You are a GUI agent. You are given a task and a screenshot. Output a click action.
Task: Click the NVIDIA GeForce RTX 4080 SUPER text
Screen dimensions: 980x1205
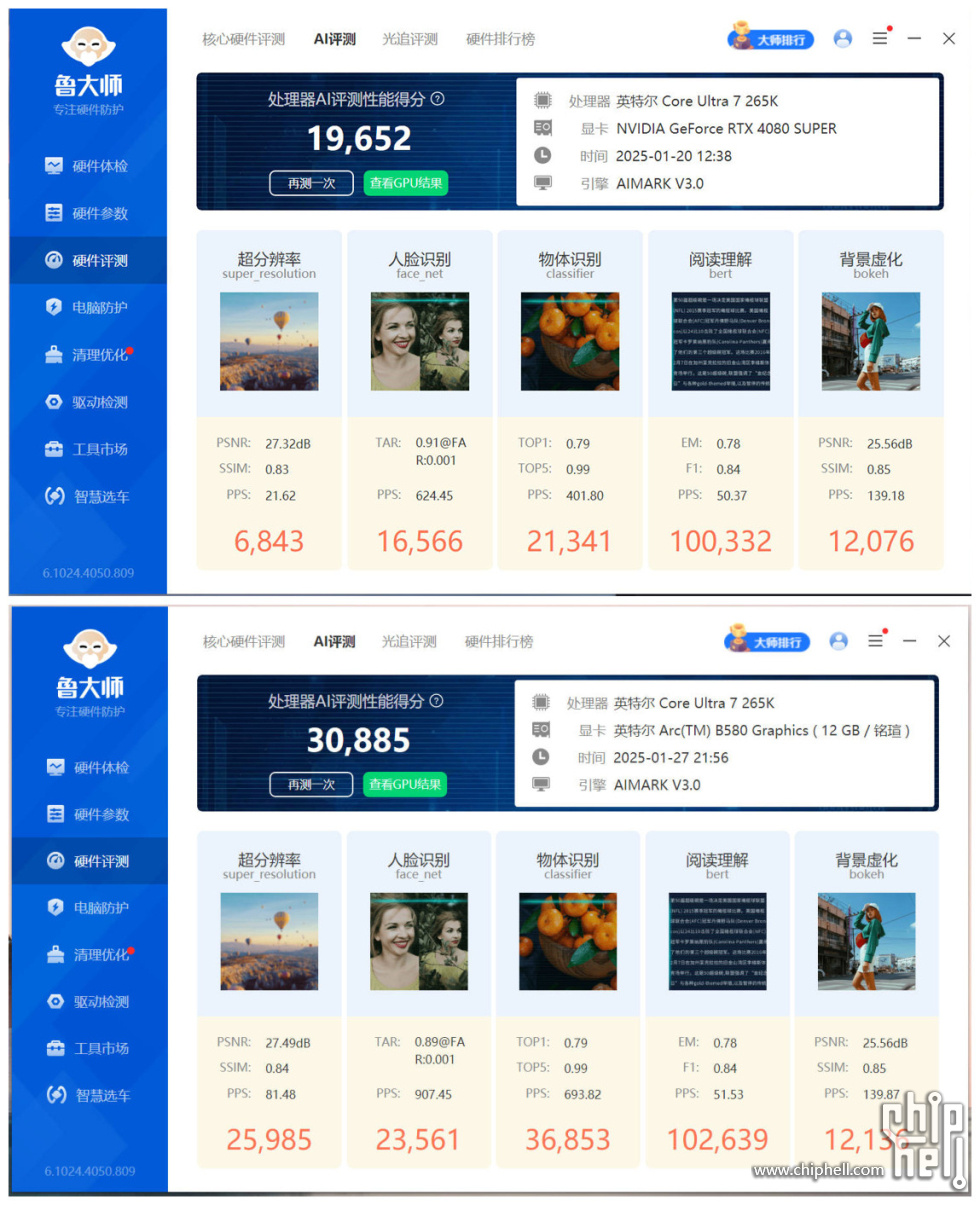coord(726,128)
